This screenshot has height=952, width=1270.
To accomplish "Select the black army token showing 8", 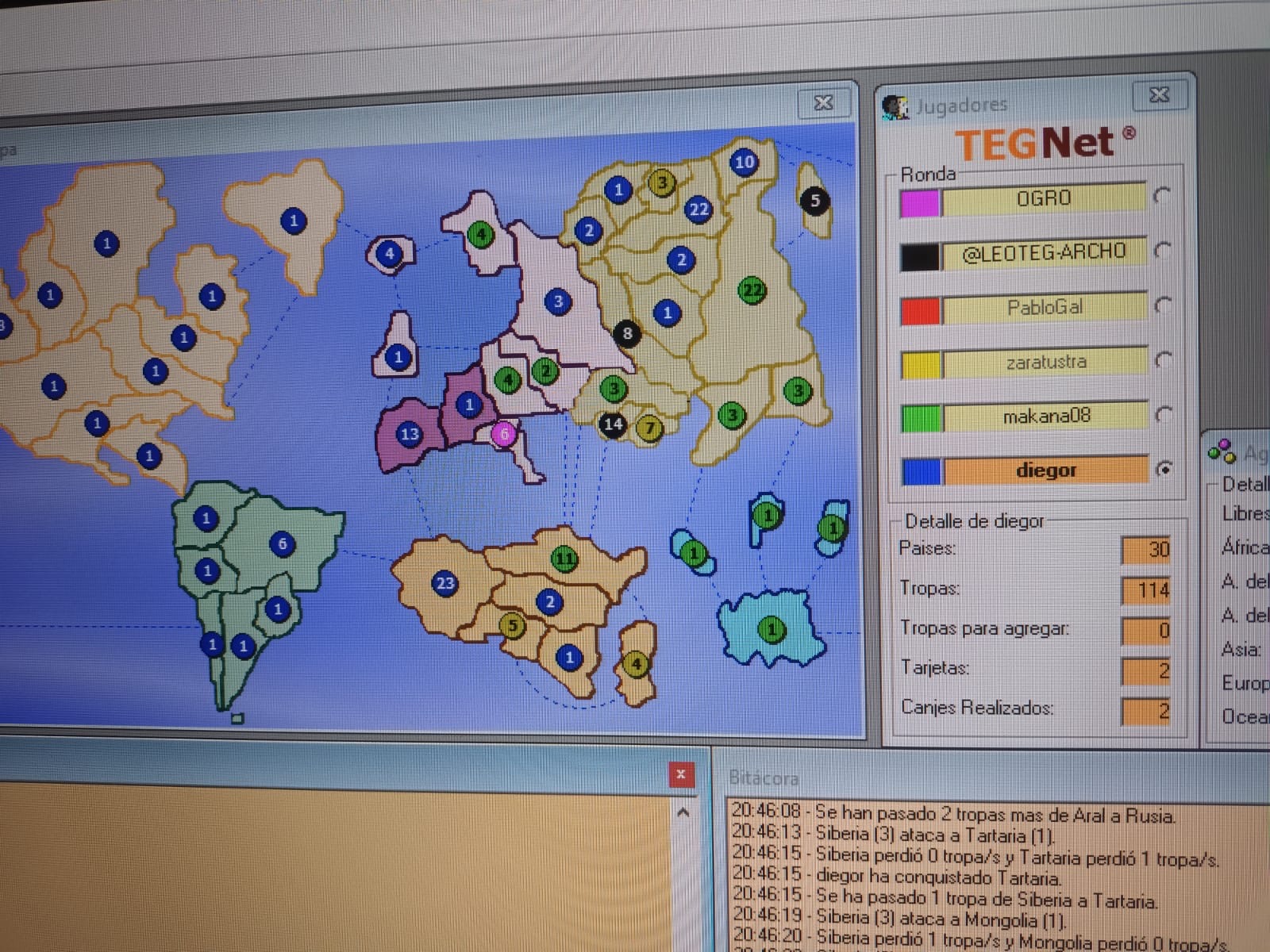I will [627, 333].
